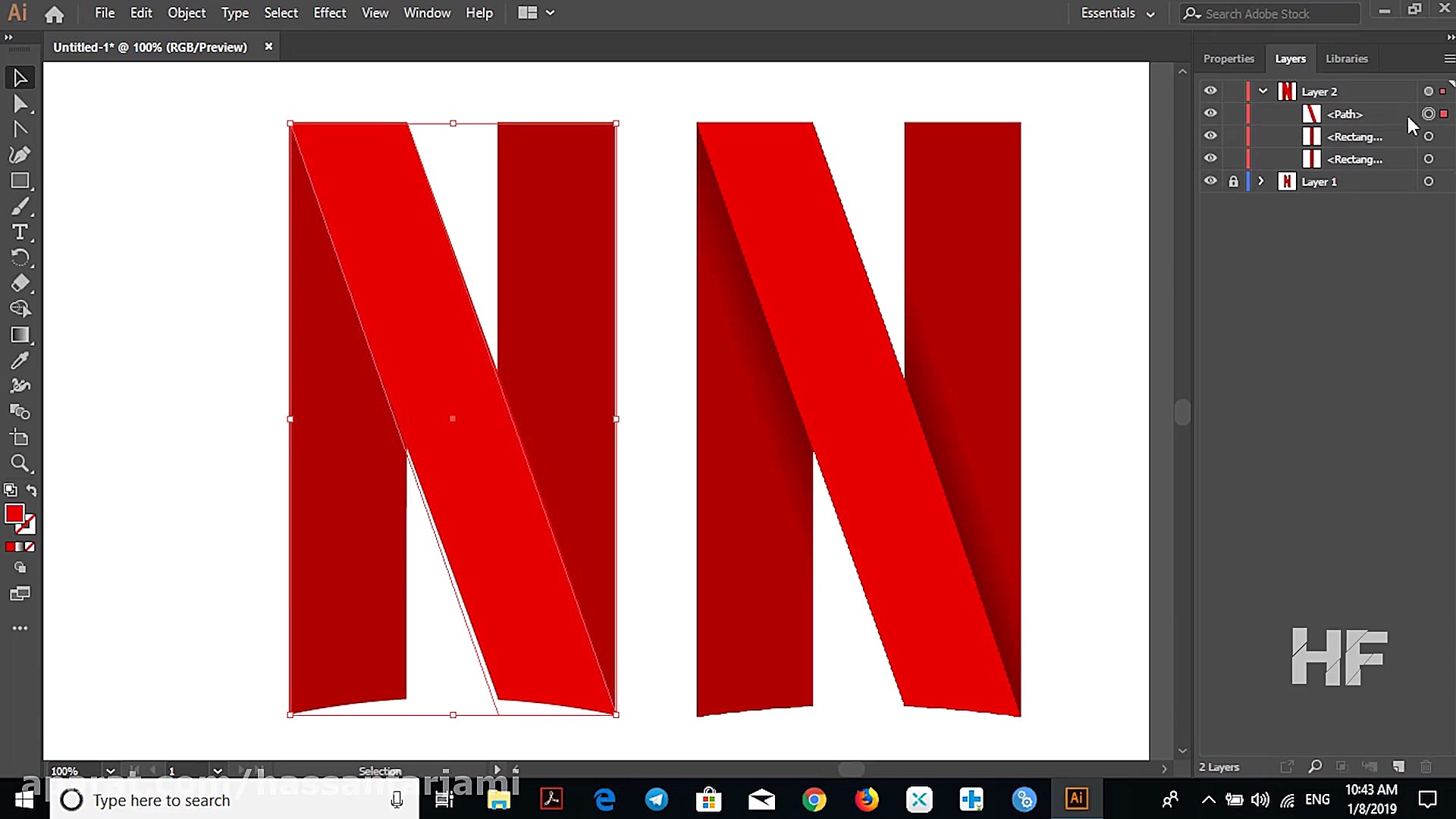
Task: Toggle visibility of Layer 1
Action: click(1210, 181)
